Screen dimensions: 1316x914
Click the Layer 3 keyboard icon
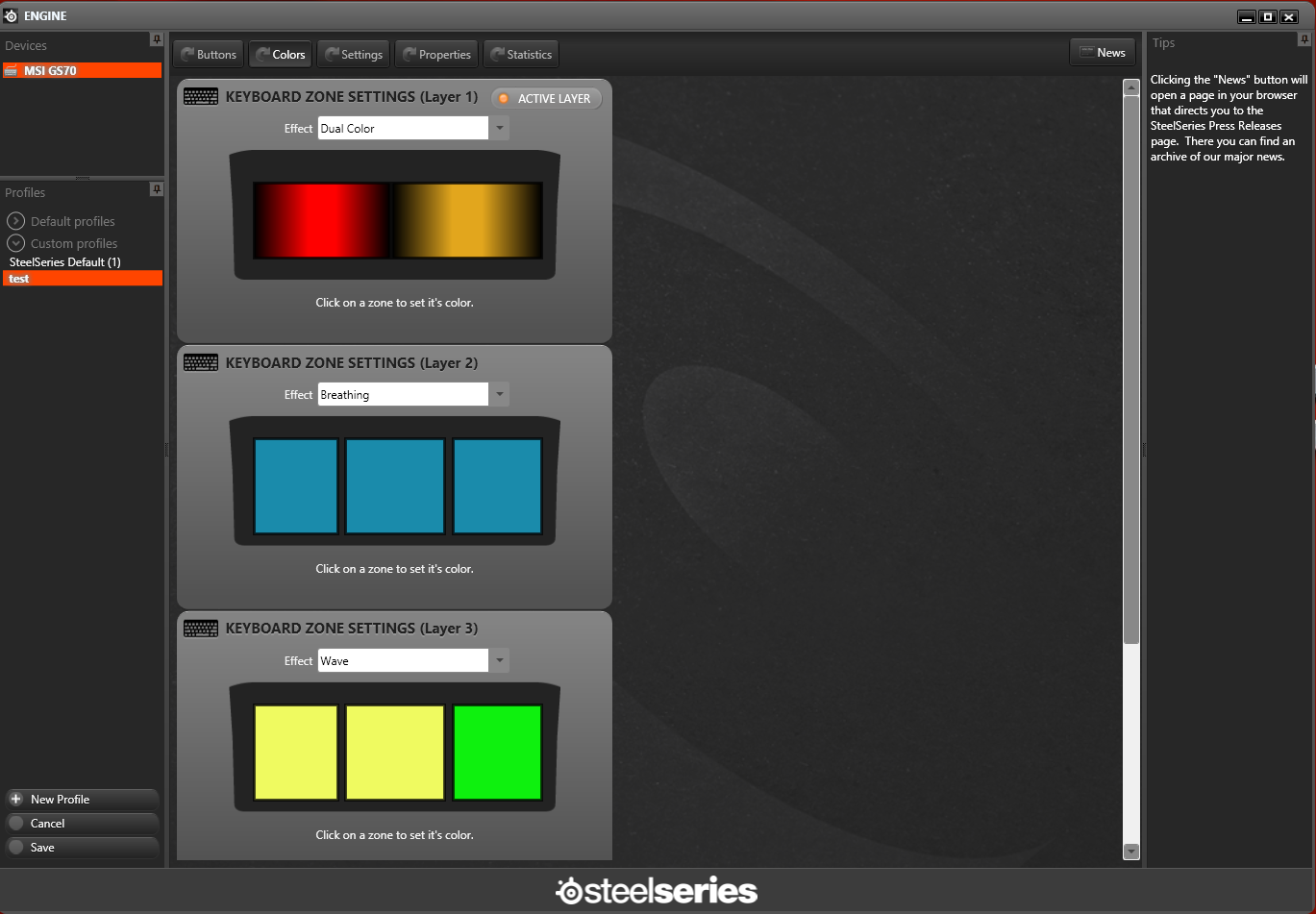[x=201, y=629]
